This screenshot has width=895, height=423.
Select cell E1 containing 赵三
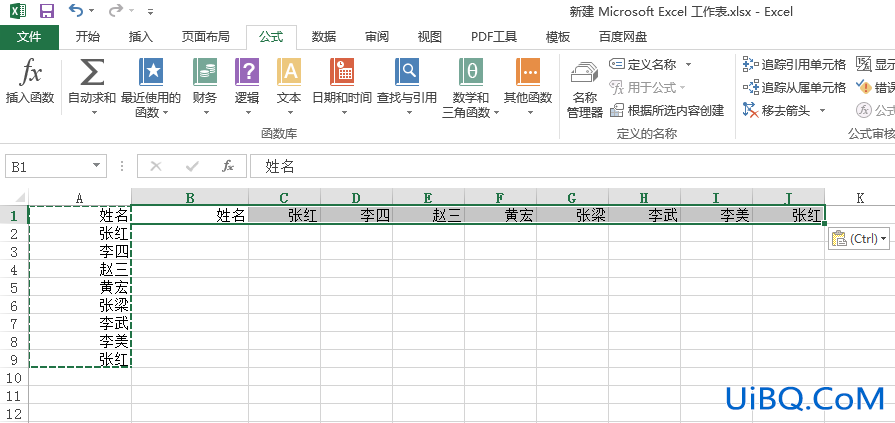(x=429, y=215)
